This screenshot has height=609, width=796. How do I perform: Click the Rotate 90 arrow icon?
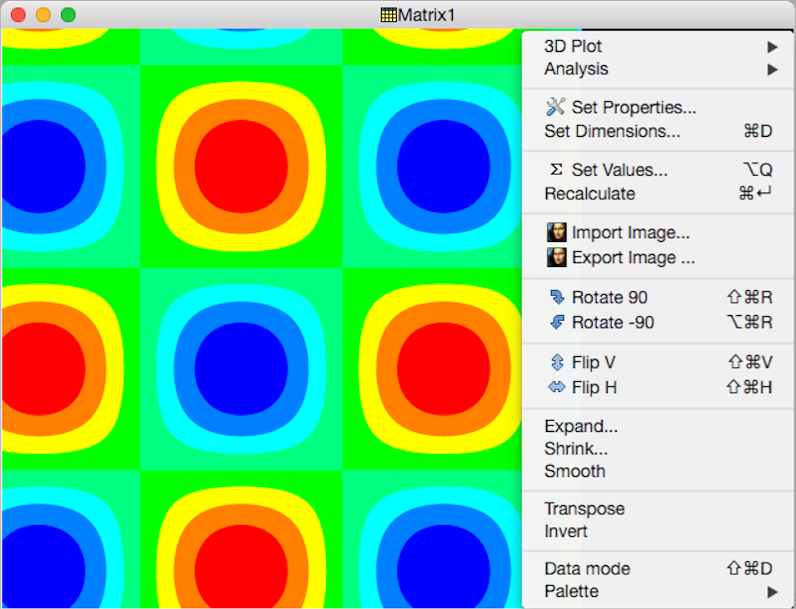pos(557,297)
